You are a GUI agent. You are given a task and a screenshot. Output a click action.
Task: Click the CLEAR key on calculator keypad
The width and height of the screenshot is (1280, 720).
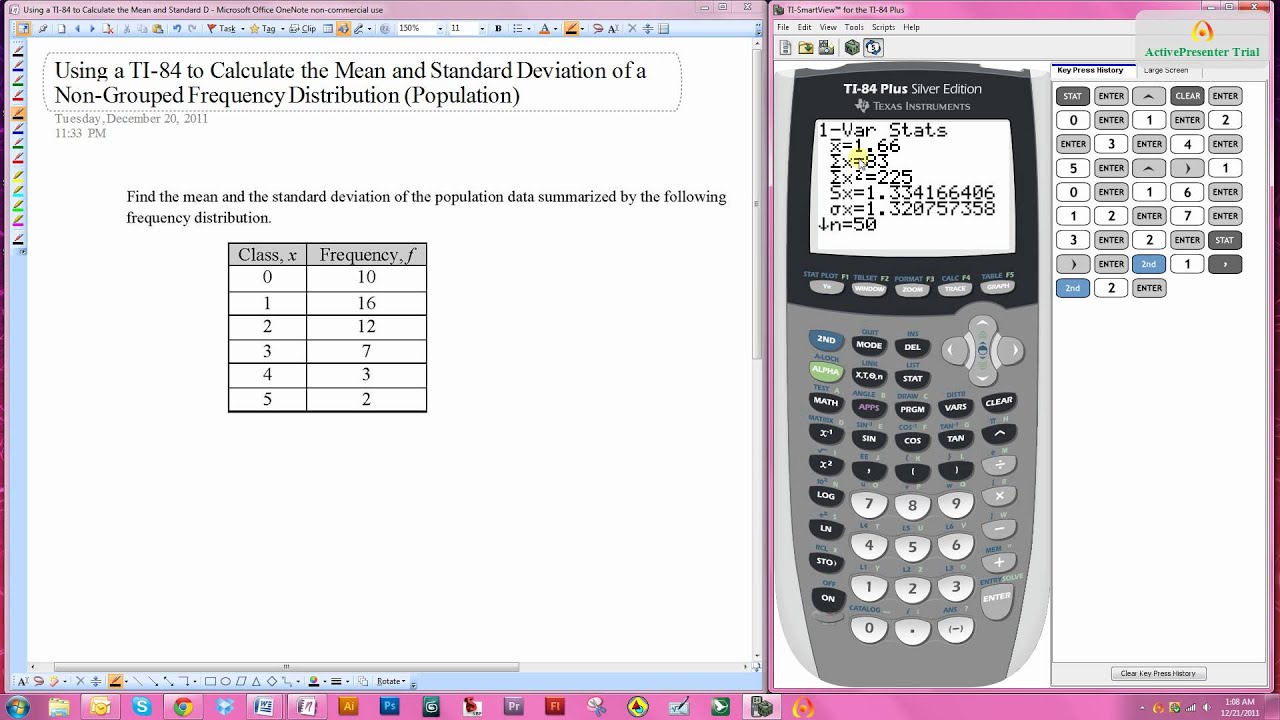[x=999, y=402]
